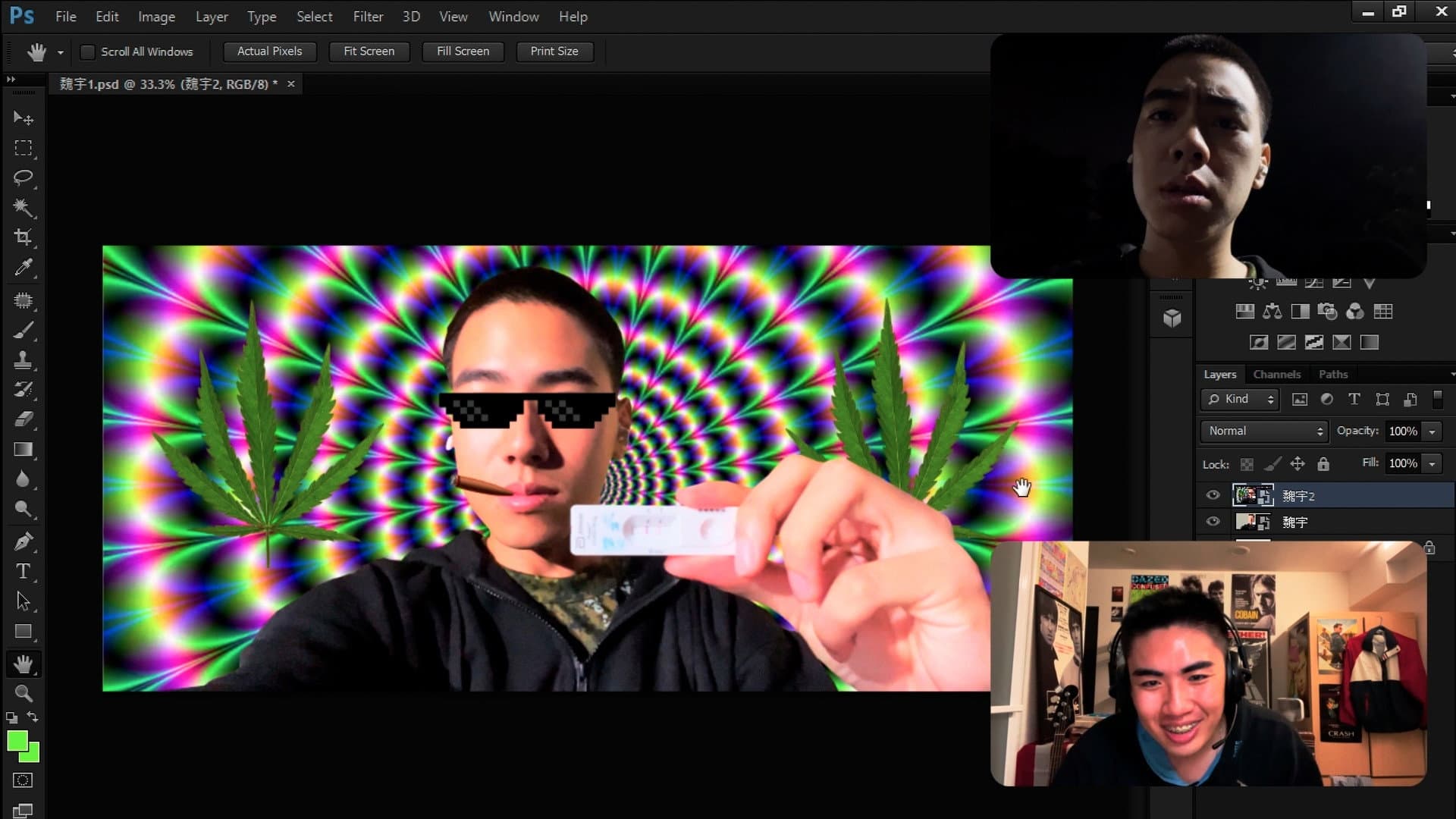Click the lock all layer icon
The height and width of the screenshot is (819, 1456).
click(x=1323, y=463)
